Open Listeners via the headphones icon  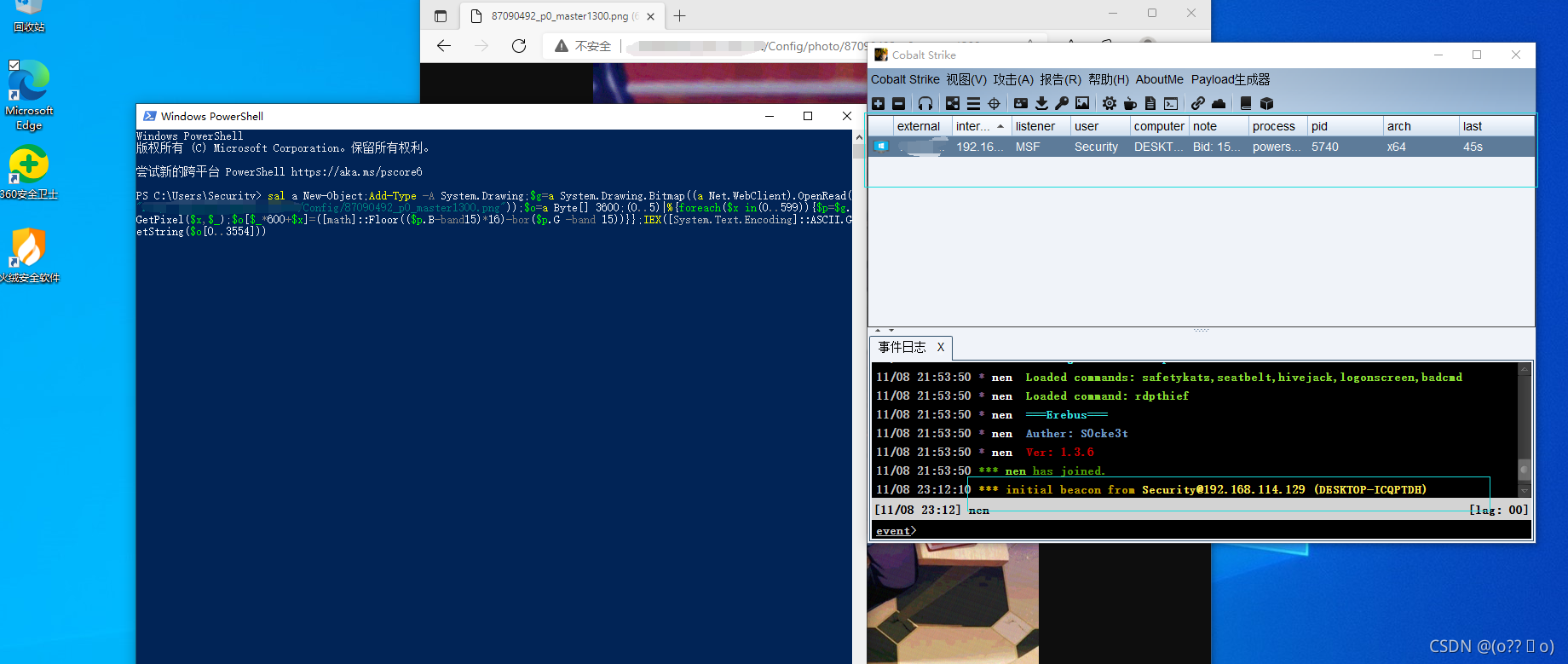click(925, 103)
